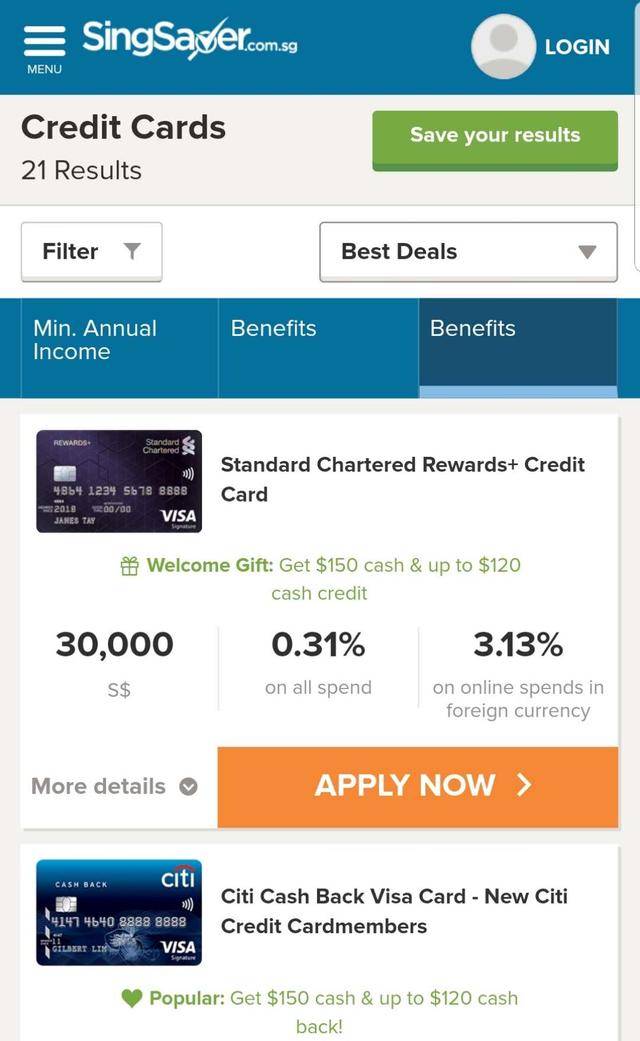
Task: Click the green heart Popular icon
Action: (x=132, y=999)
